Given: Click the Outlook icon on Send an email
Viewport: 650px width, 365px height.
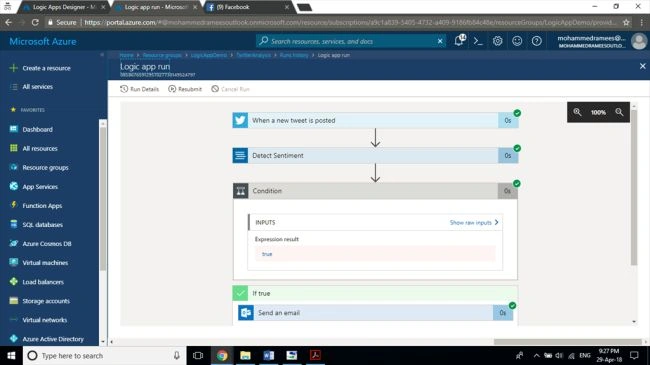Looking at the screenshot, I should pyautogui.click(x=246, y=313).
